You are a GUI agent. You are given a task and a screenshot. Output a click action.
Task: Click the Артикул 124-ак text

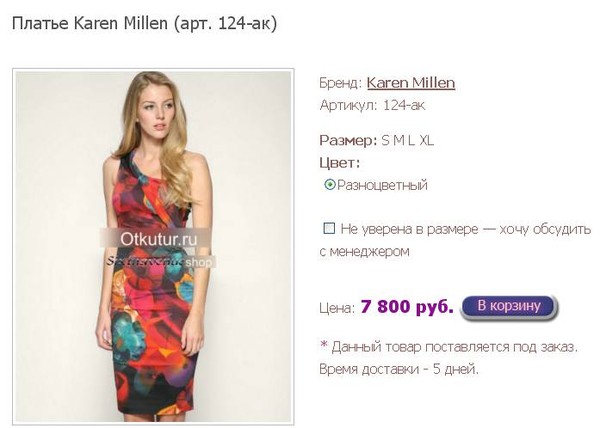coord(372,105)
